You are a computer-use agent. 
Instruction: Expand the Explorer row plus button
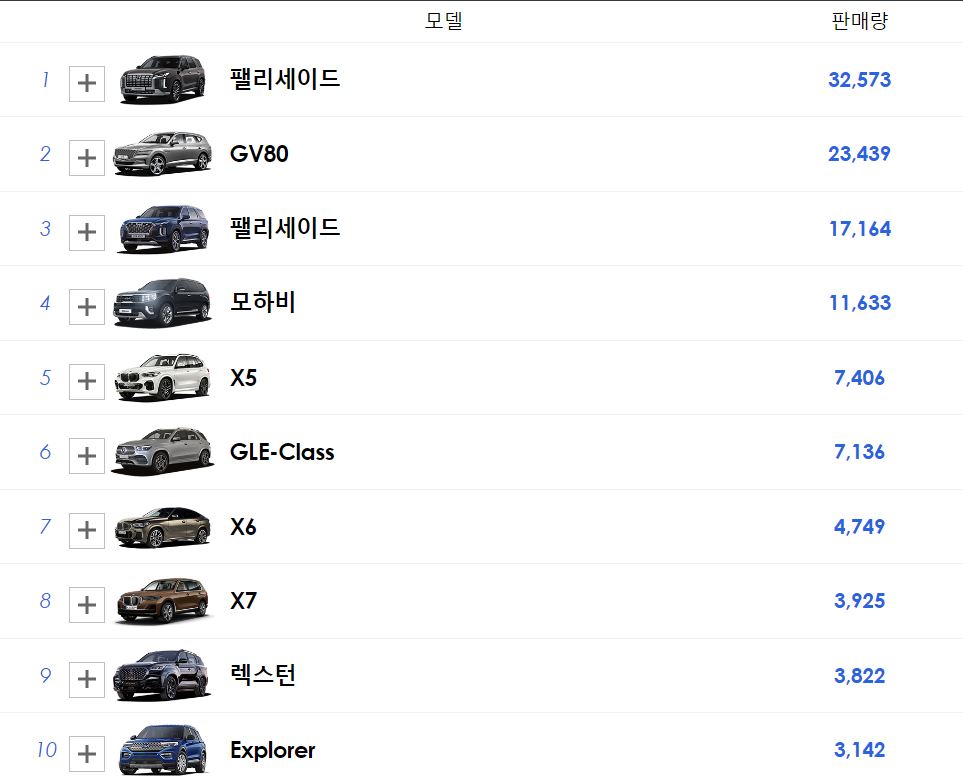coord(87,754)
